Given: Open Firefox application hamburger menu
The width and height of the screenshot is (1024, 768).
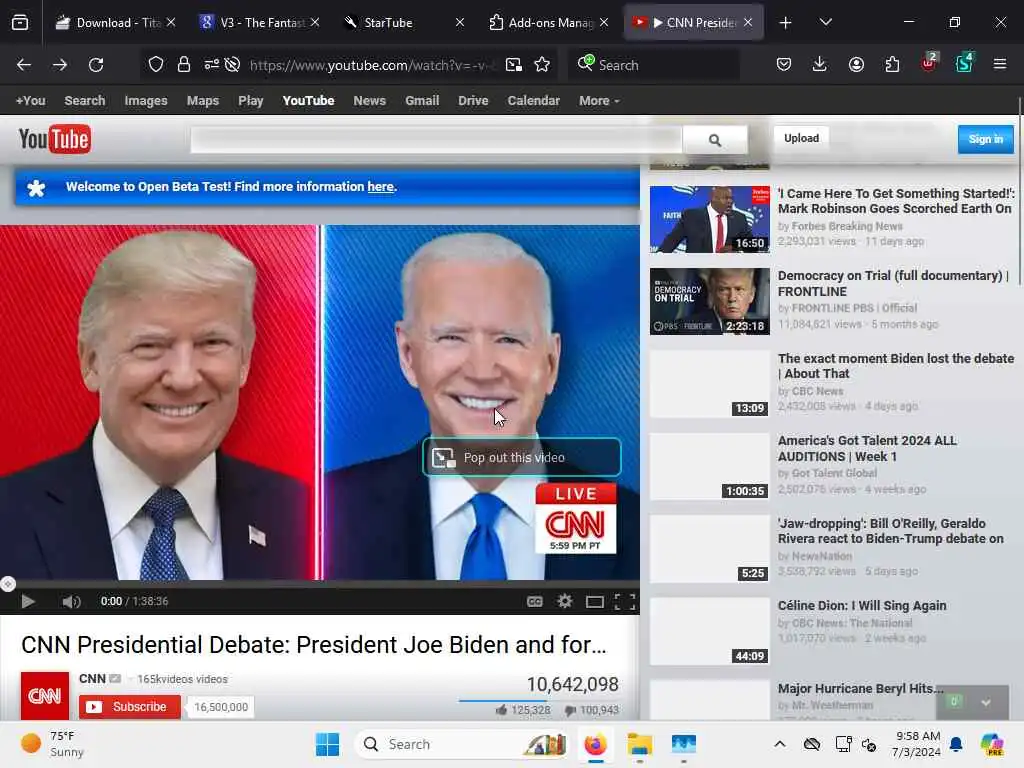Looking at the screenshot, I should click(1000, 64).
